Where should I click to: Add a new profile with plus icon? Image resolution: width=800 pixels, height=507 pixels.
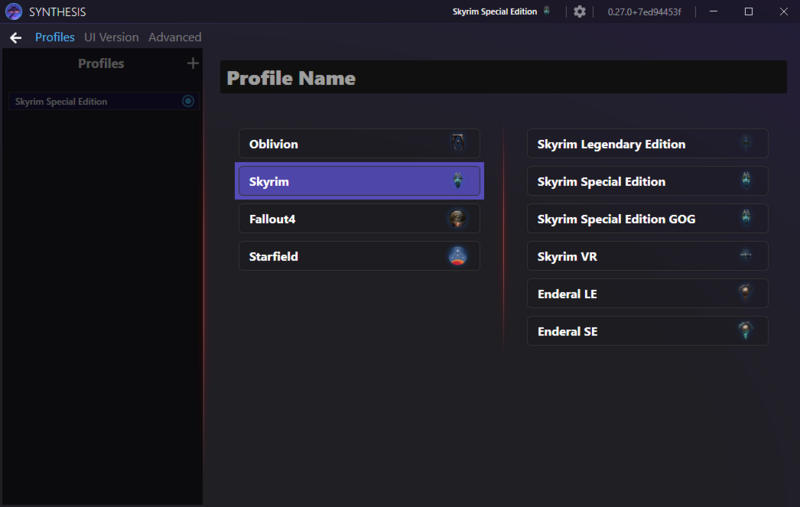click(193, 63)
